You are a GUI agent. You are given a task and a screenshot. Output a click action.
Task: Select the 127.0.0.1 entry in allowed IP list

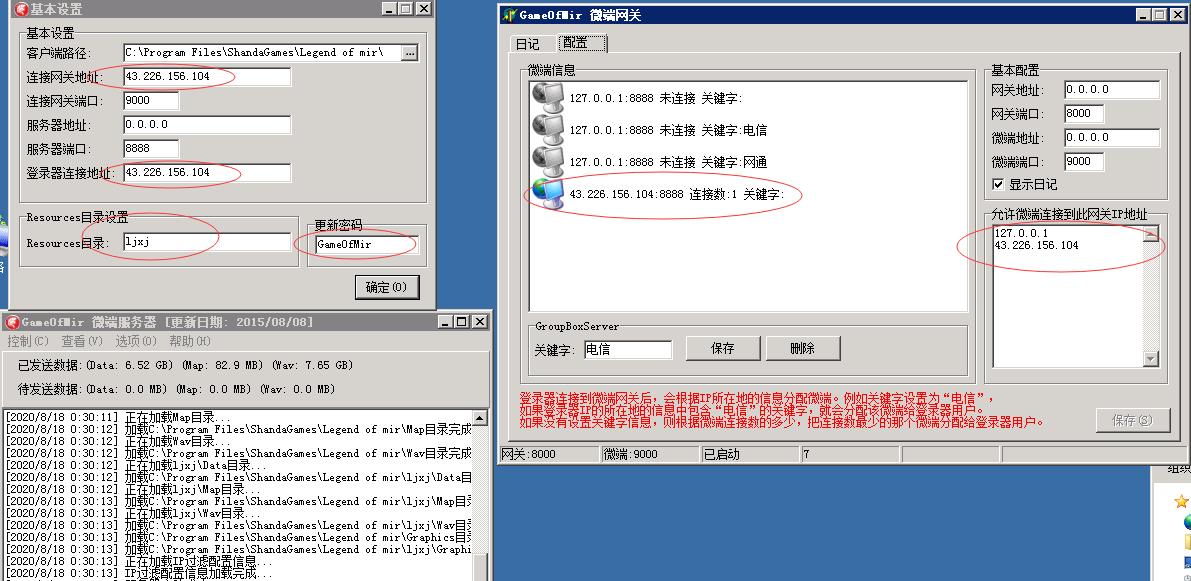pyautogui.click(x=1021, y=233)
